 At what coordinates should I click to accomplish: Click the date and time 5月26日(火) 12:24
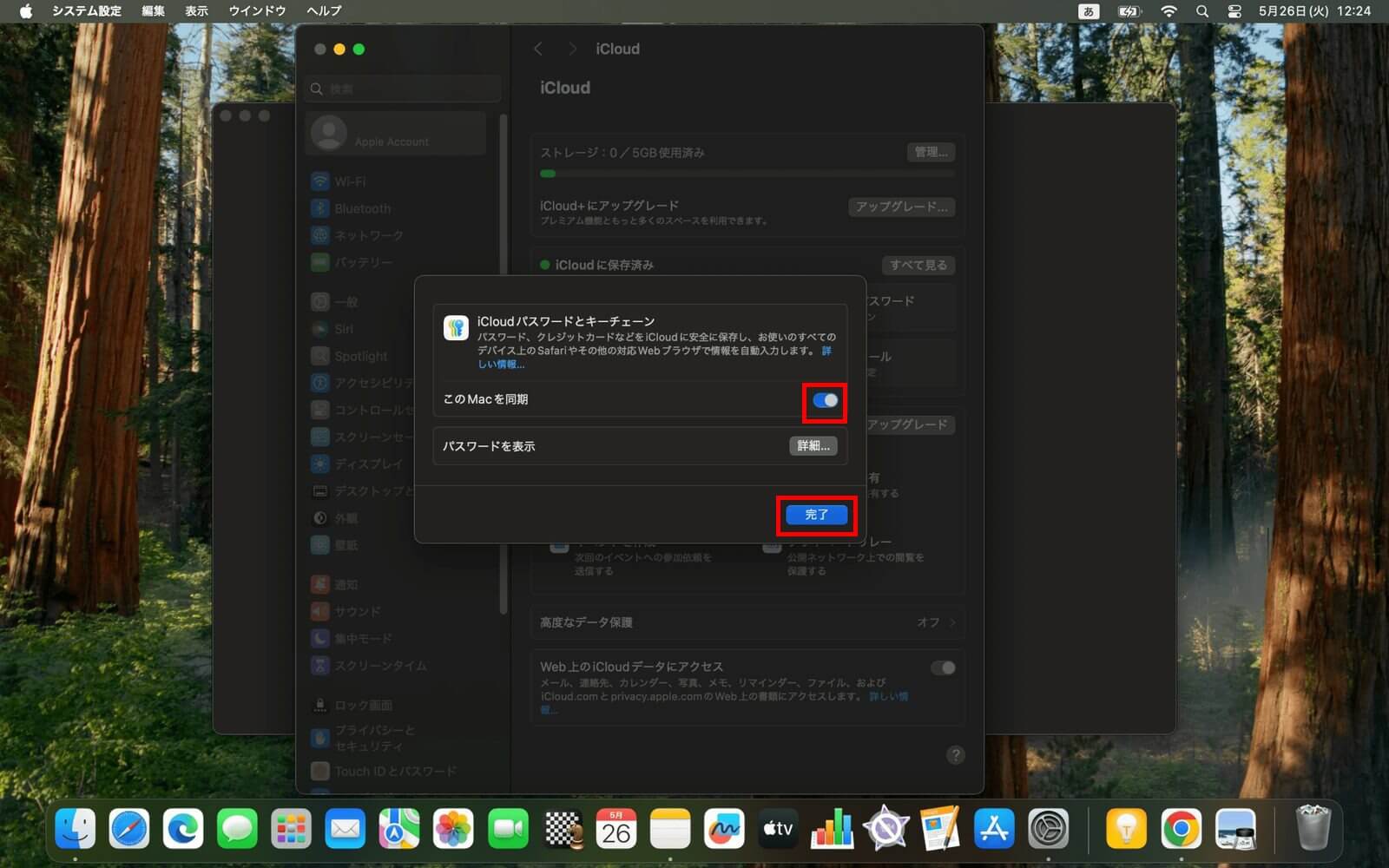pos(1314,11)
